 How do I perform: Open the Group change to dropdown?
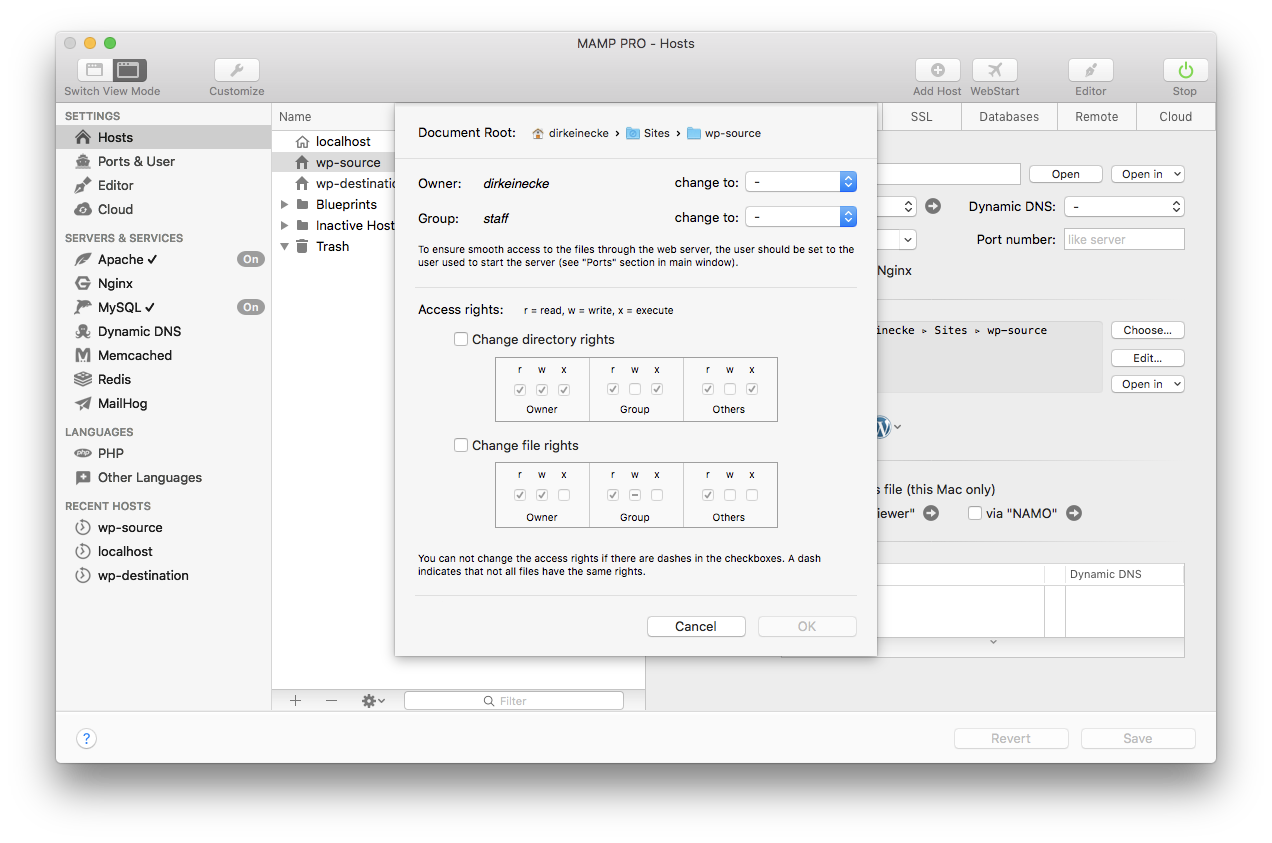click(x=801, y=217)
